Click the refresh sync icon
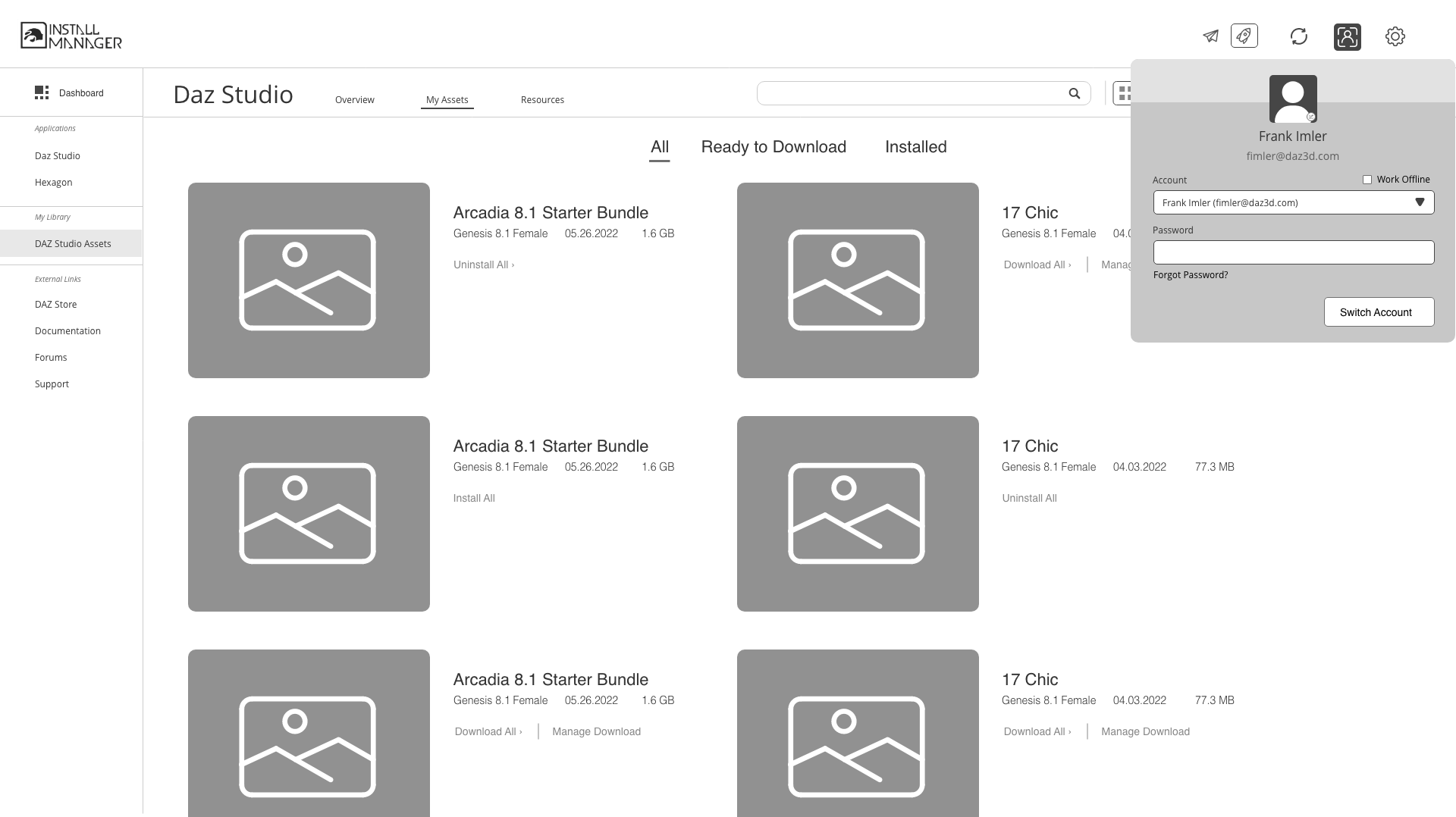This screenshot has width=1456, height=817. [x=1299, y=36]
